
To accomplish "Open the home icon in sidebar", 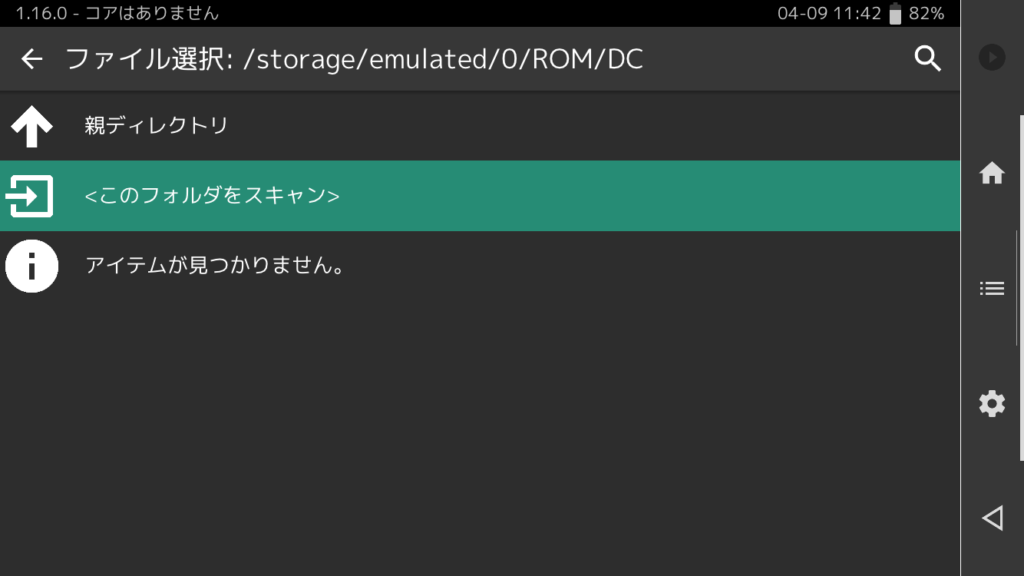I will pos(991,173).
